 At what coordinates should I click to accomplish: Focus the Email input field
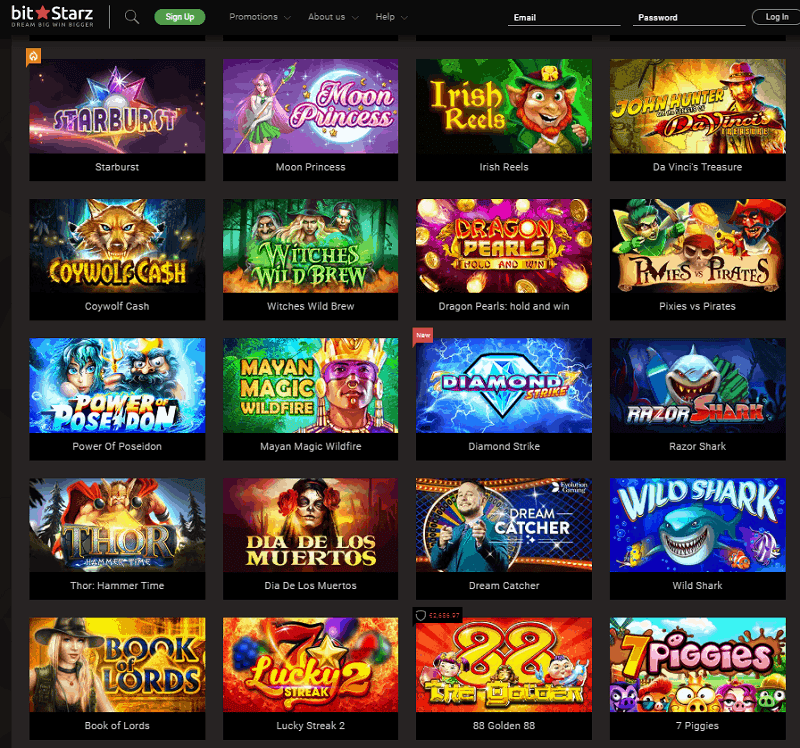point(564,17)
